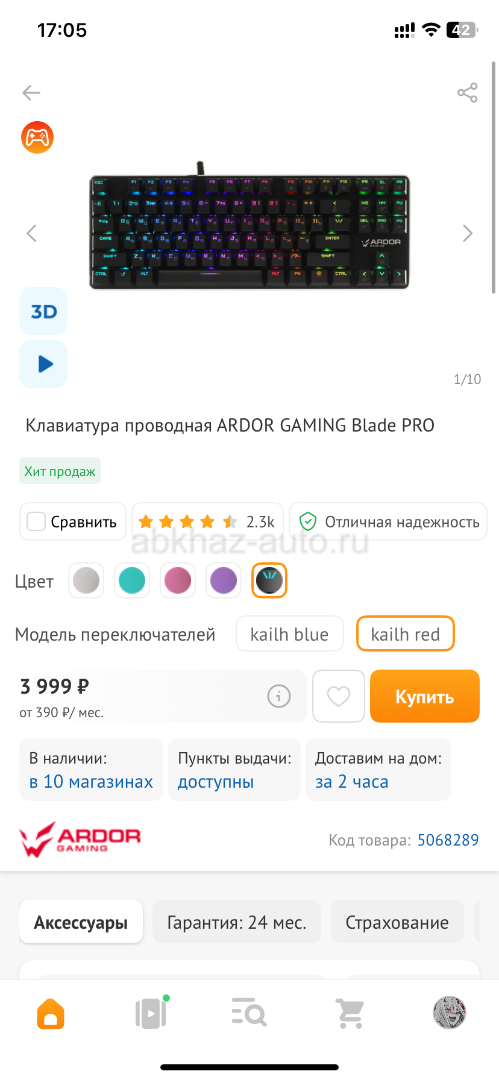Show previous product image arrow
Screen dimensions: 499x1080
tap(31, 233)
